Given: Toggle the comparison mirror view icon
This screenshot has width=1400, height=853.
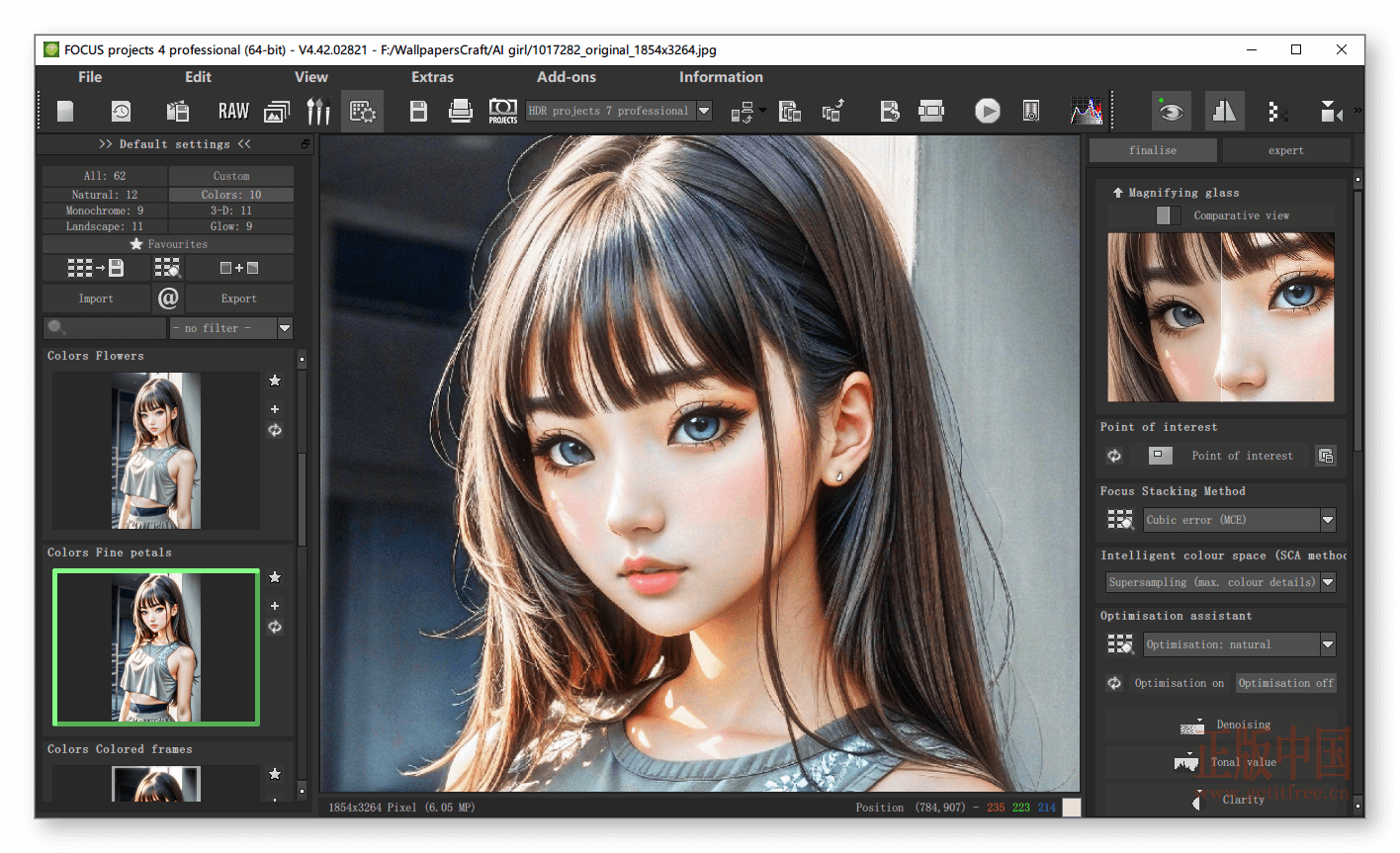Looking at the screenshot, I should tap(1224, 112).
